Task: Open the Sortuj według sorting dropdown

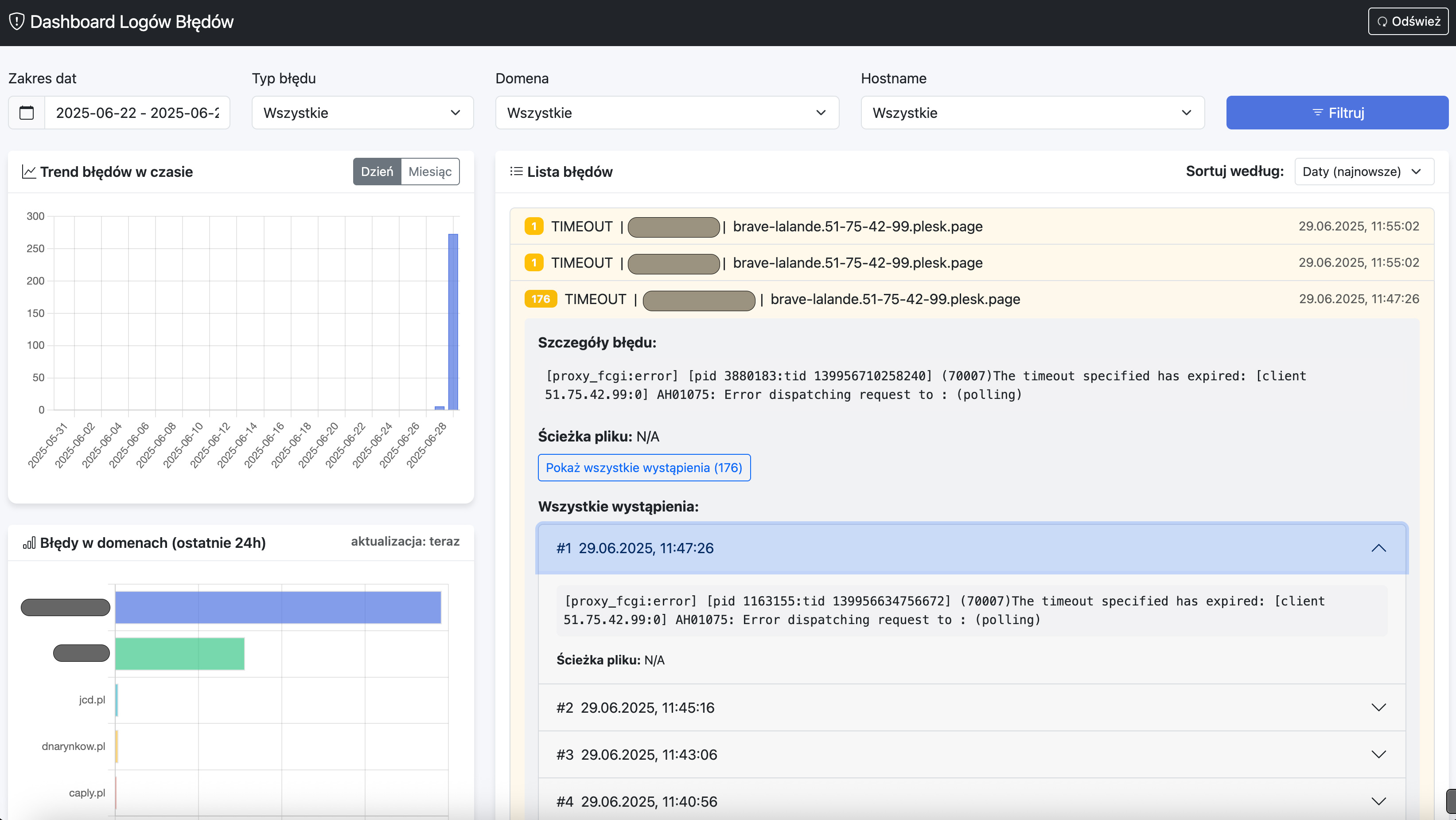Action: click(x=1364, y=172)
